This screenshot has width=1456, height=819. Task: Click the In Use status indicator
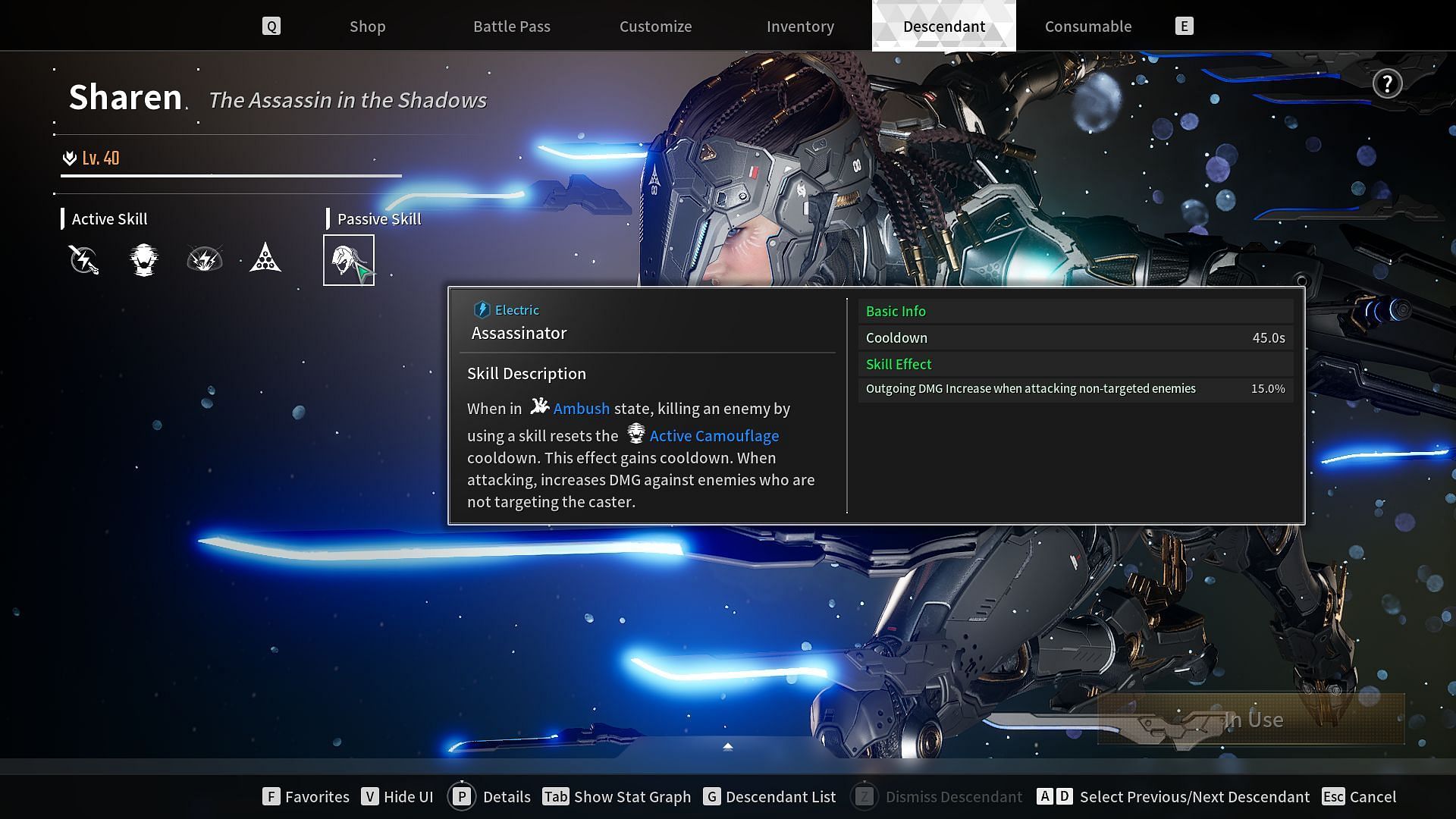(1253, 718)
